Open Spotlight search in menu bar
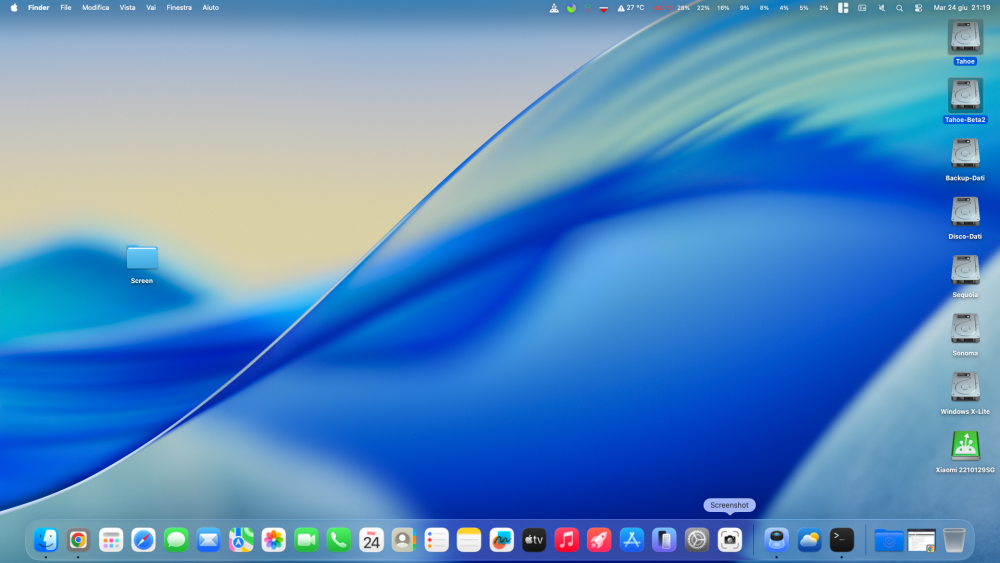Viewport: 1000px width, 563px height. pos(899,8)
